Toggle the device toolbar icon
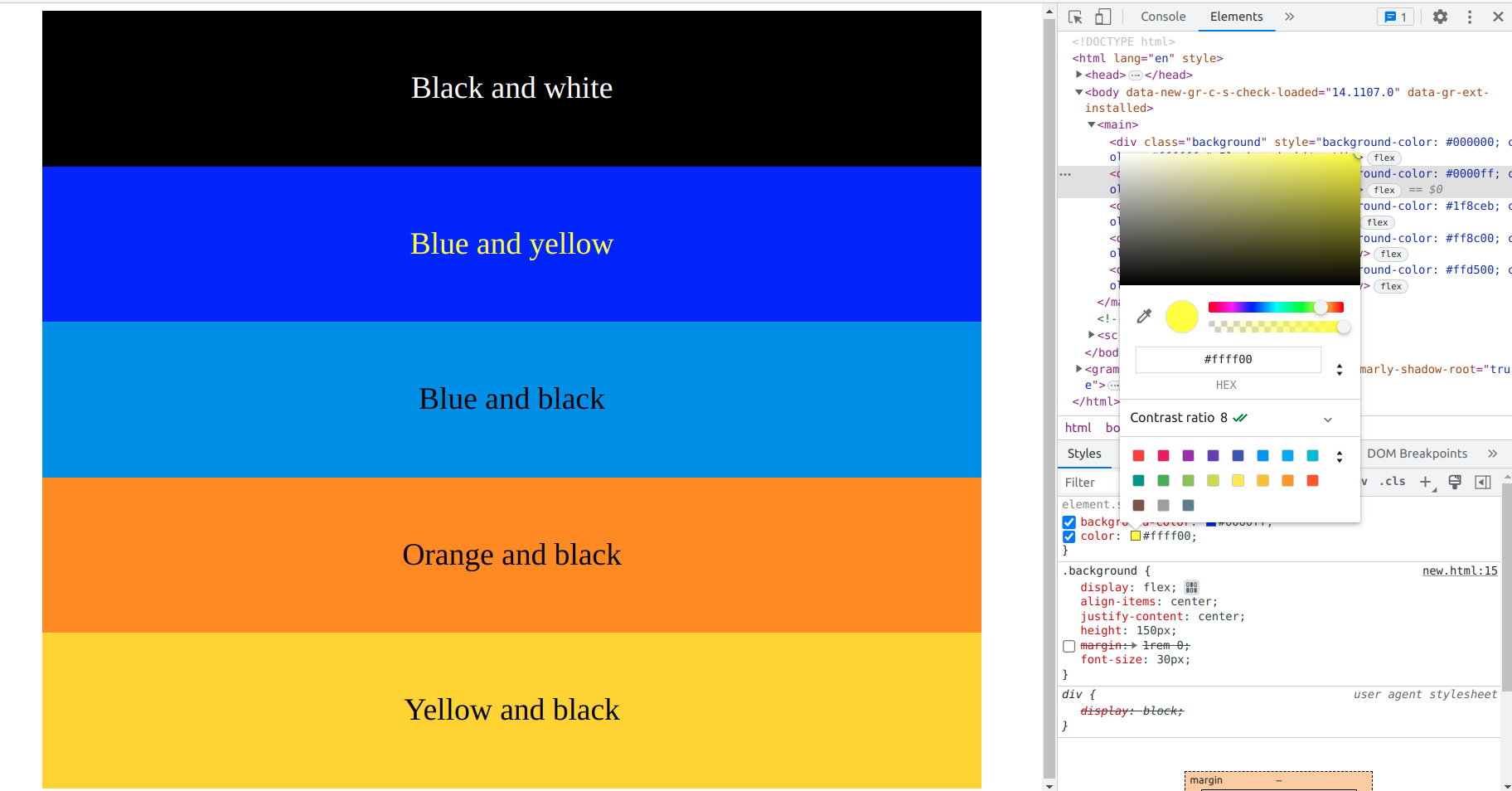1512x791 pixels. pyautogui.click(x=1102, y=17)
